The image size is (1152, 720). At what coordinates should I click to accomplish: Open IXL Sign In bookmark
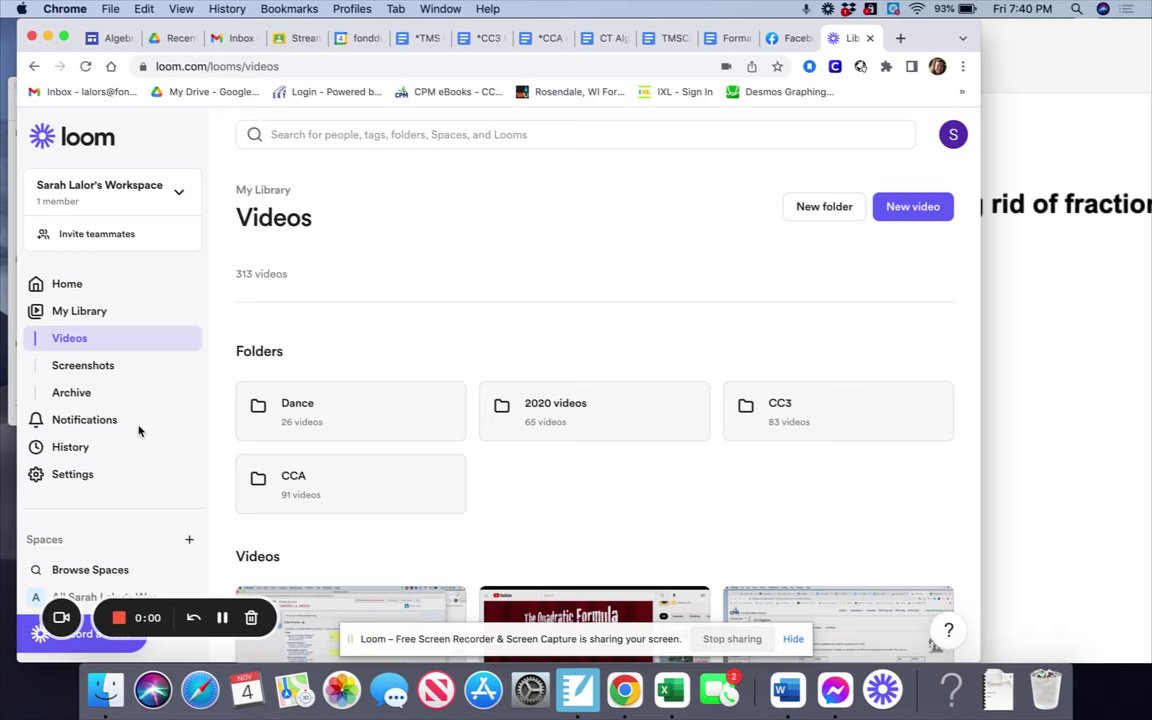click(x=675, y=92)
